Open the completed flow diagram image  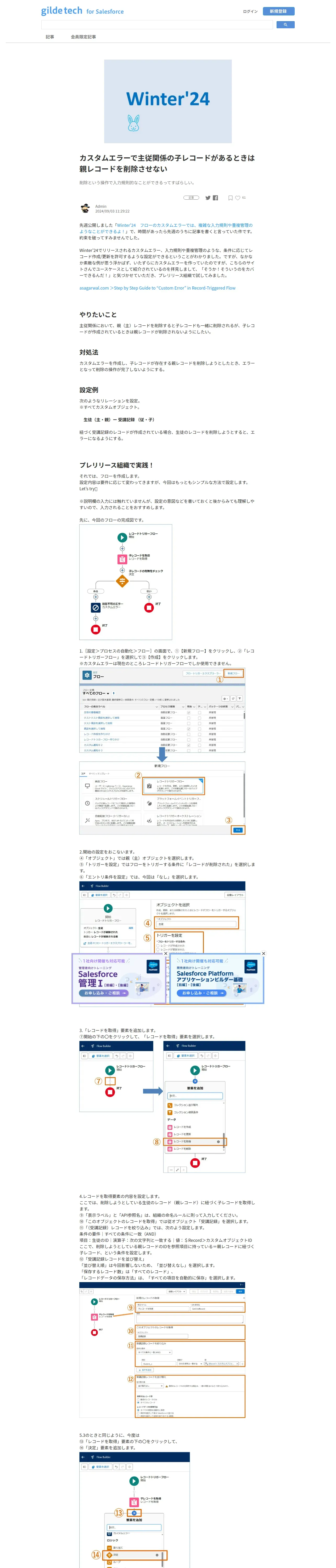[126, 583]
